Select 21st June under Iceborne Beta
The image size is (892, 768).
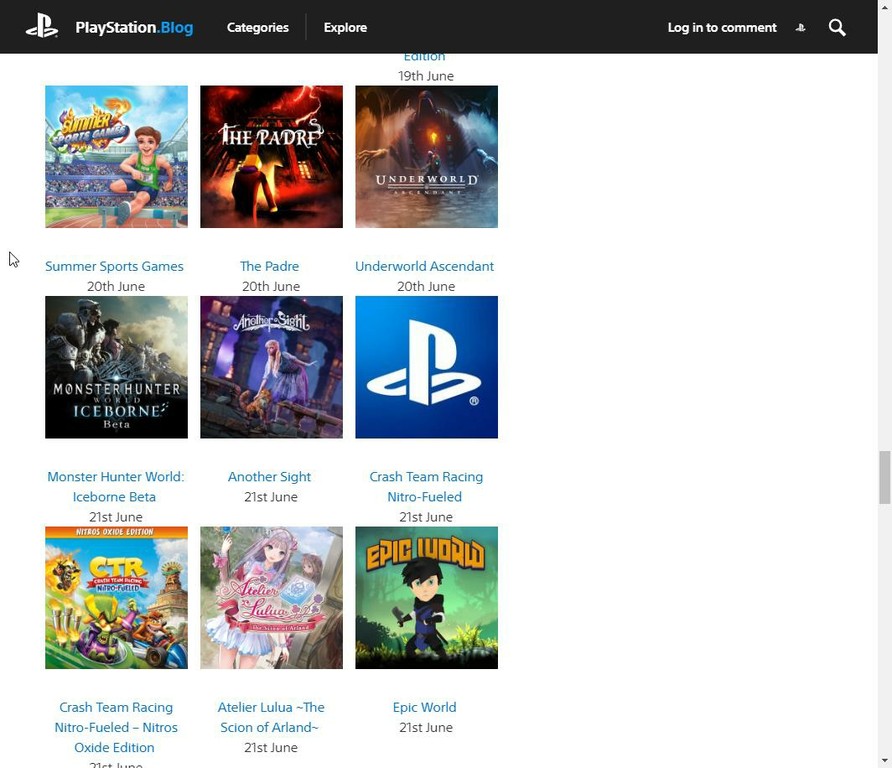coord(116,517)
